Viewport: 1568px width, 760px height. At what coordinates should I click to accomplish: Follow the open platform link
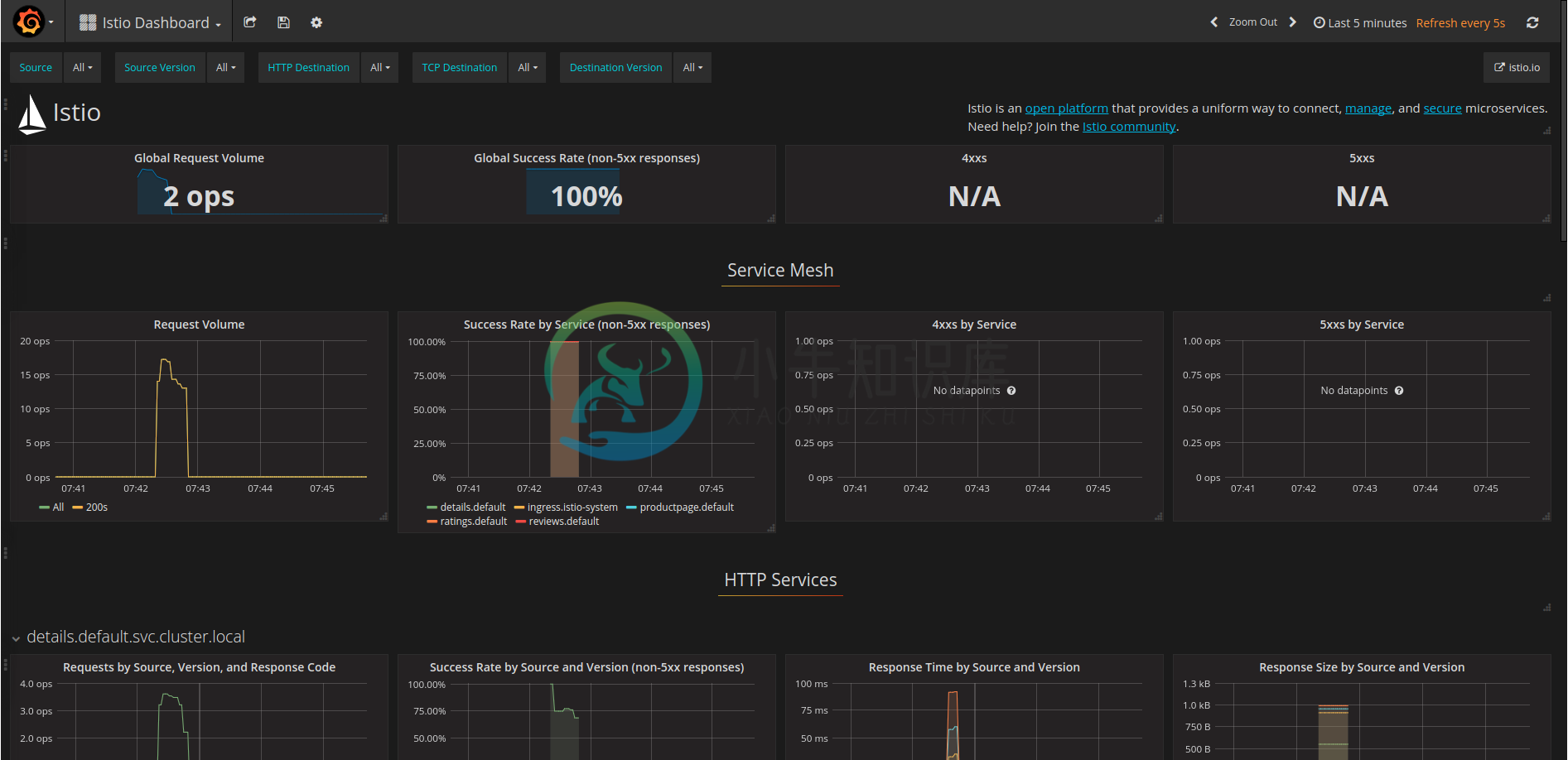(x=1066, y=108)
